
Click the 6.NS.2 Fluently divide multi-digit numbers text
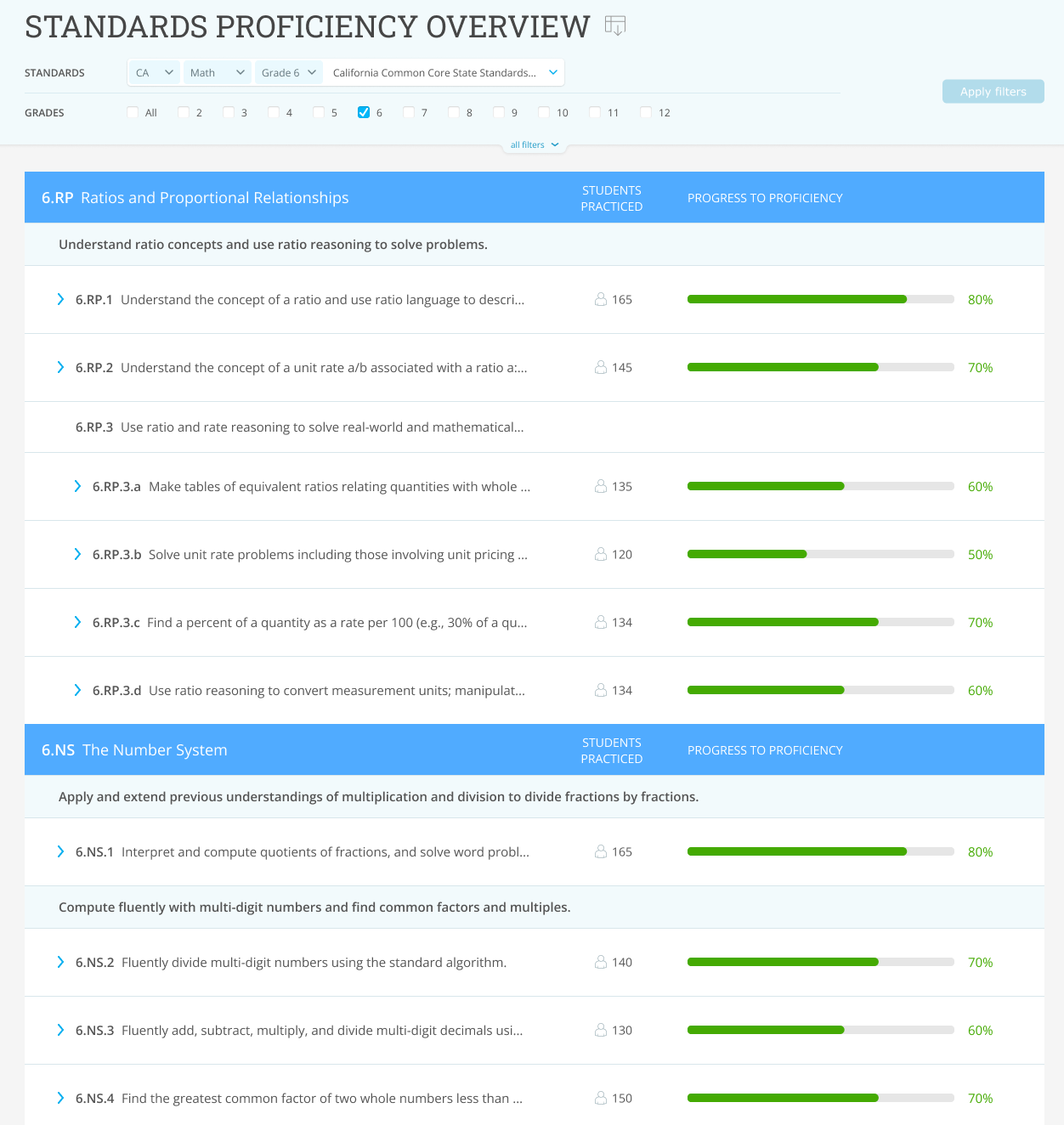[x=291, y=962]
